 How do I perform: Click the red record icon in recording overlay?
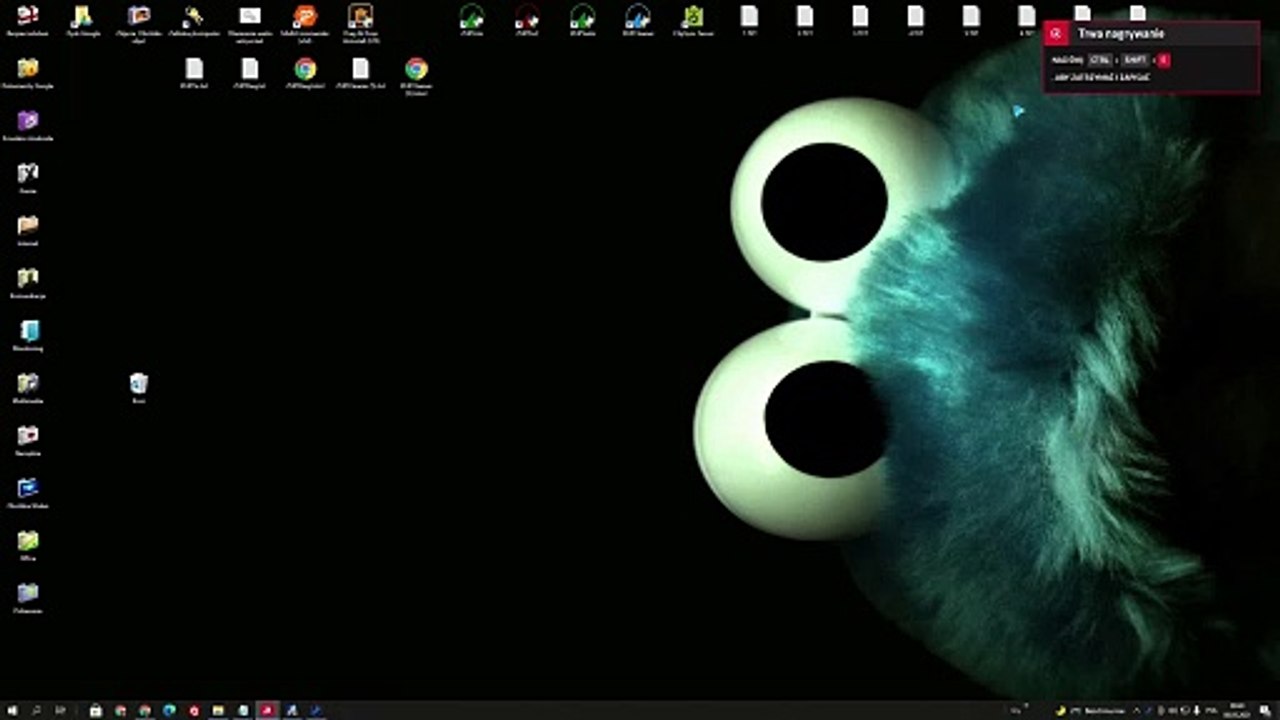click(x=1056, y=34)
